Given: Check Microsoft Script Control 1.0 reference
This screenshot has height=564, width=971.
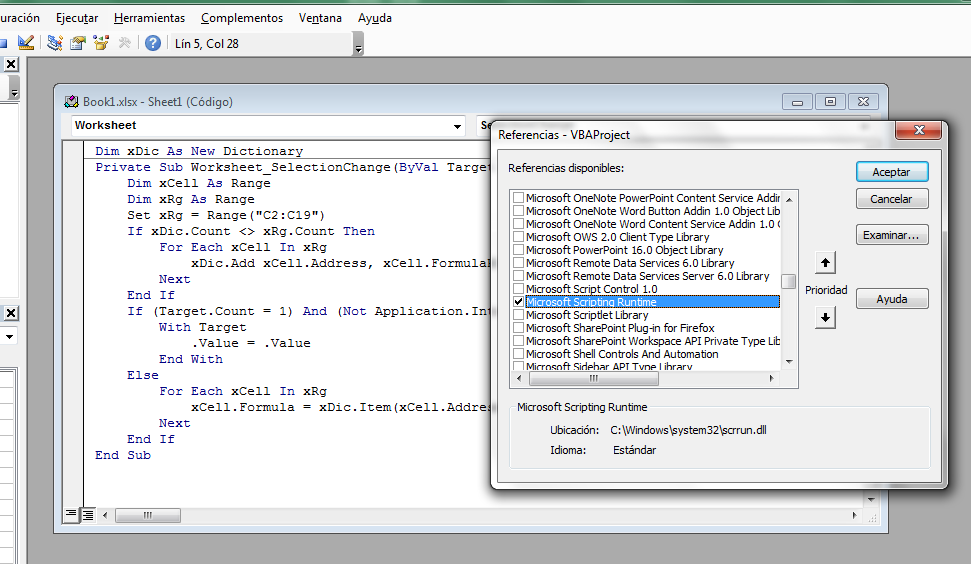Looking at the screenshot, I should pyautogui.click(x=518, y=289).
